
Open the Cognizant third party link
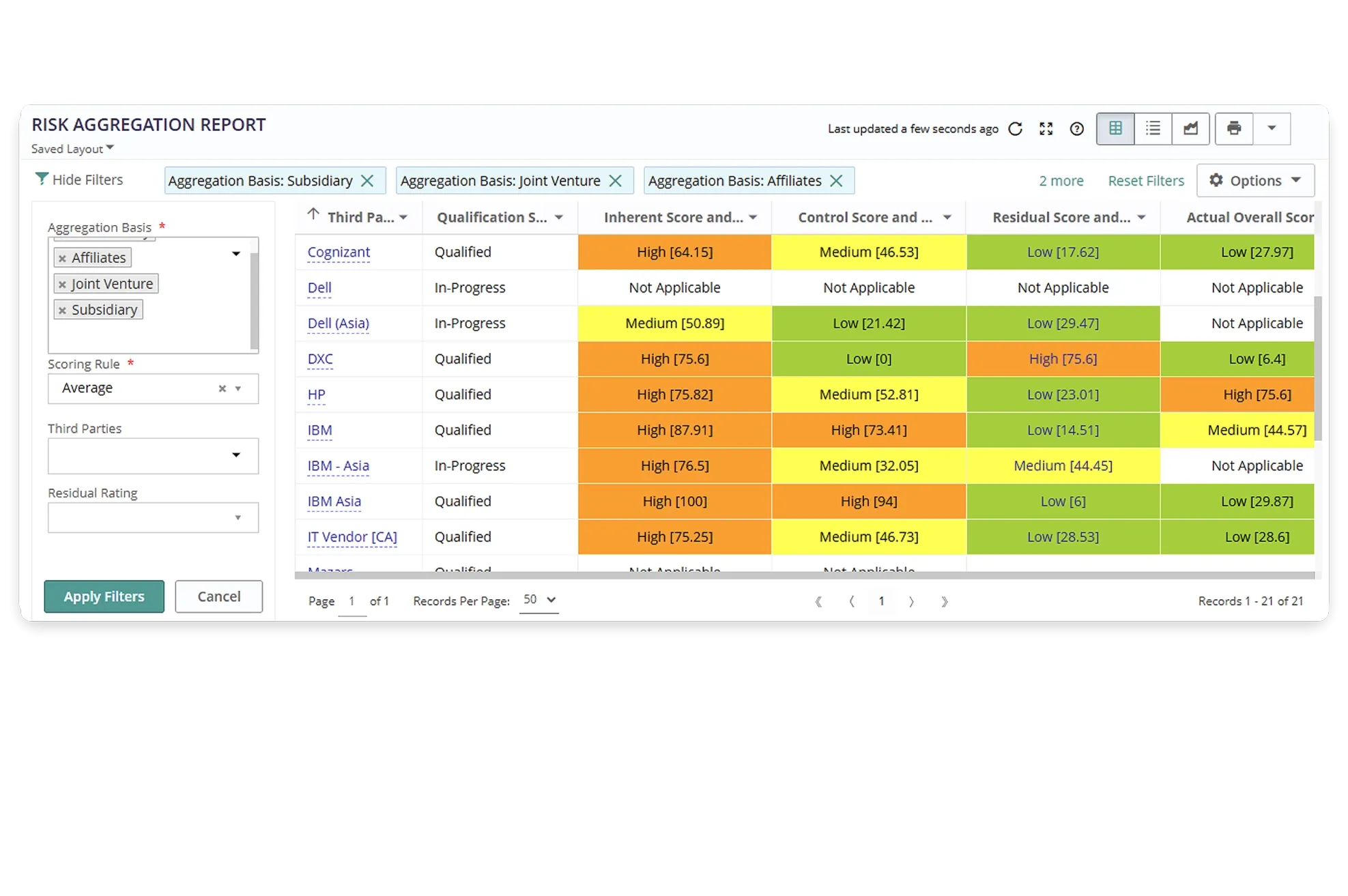[339, 252]
